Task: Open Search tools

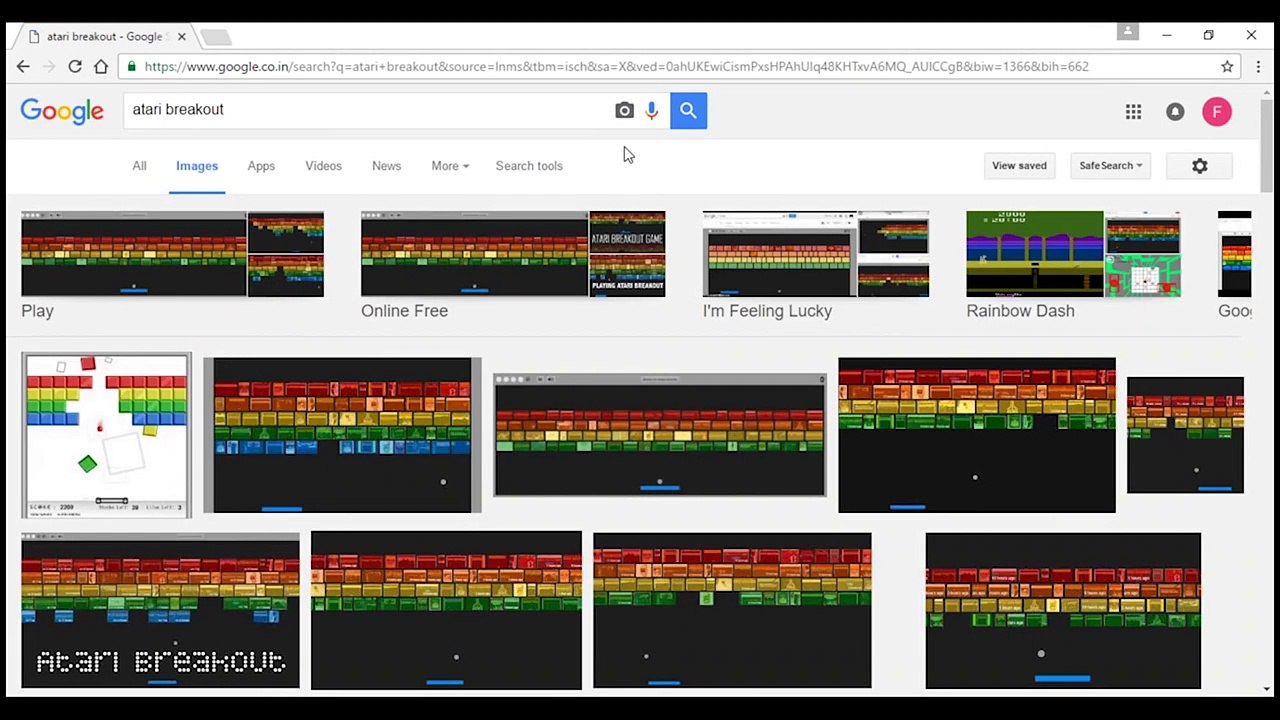Action: pos(529,166)
